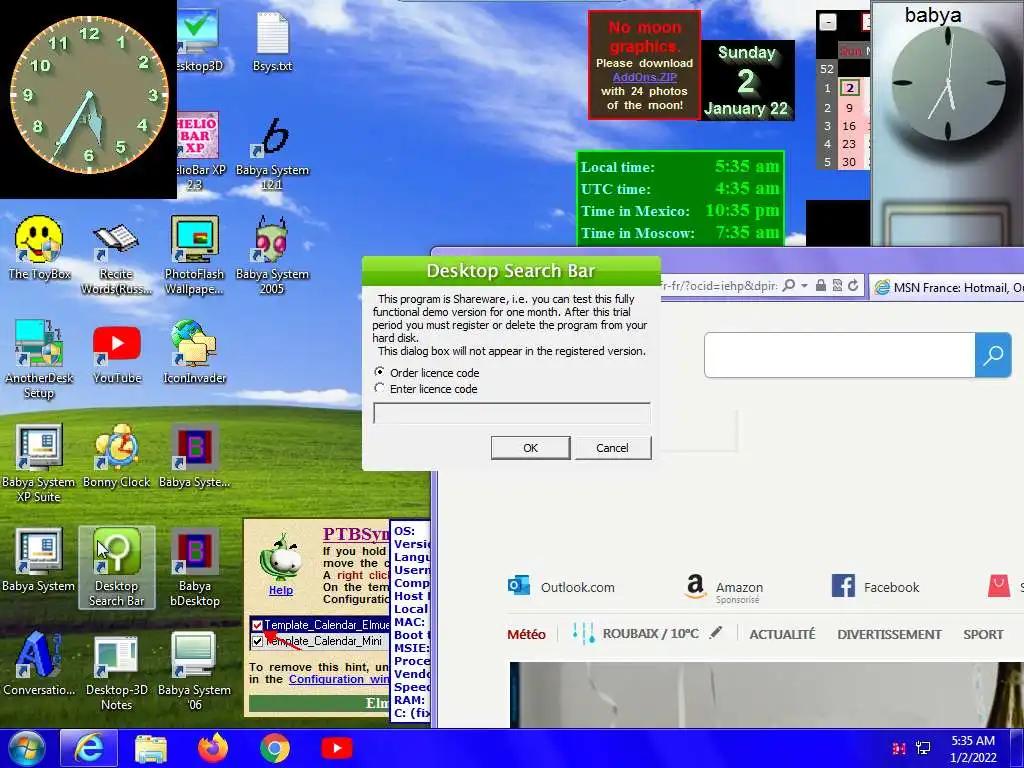Open the SPORT tab on MSN

(x=983, y=634)
